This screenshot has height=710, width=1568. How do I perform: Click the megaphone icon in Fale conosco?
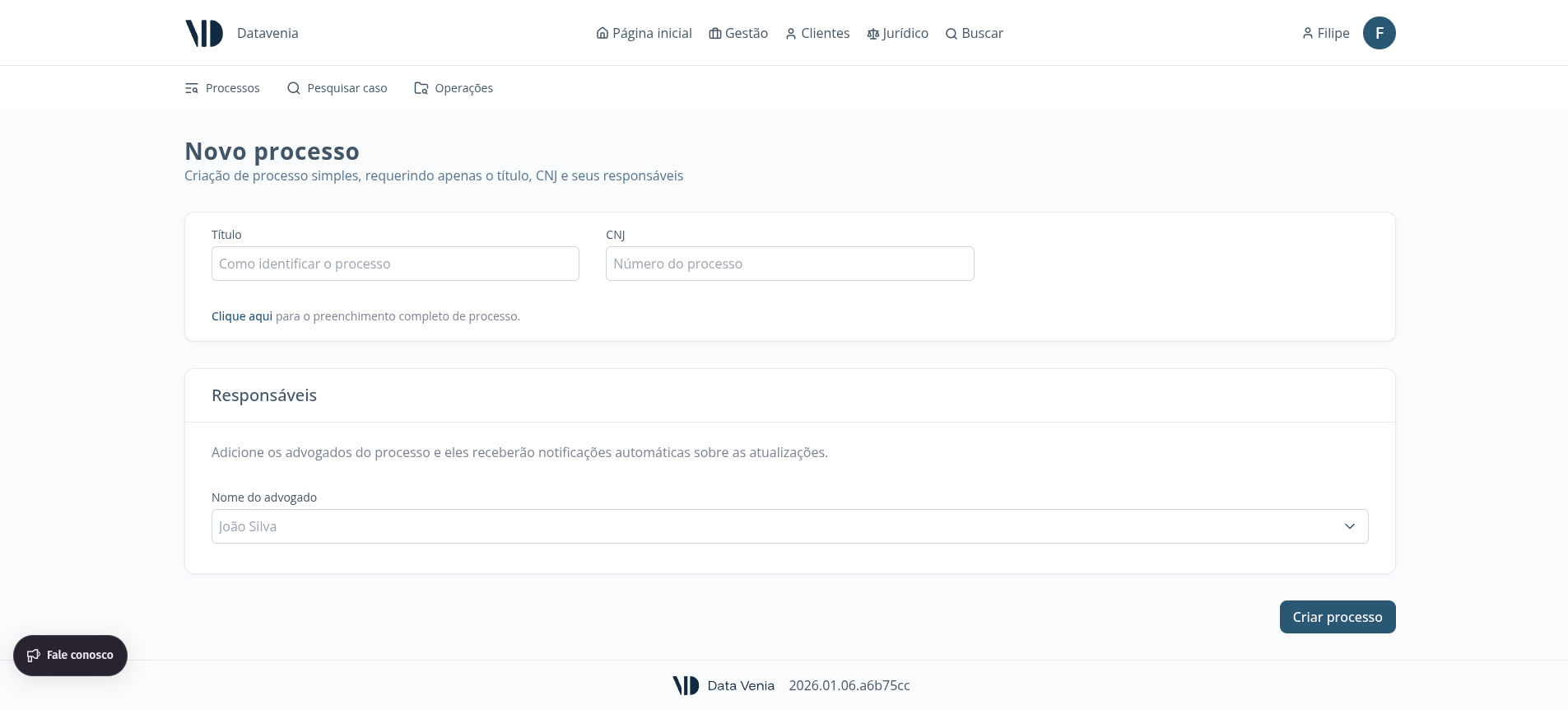(34, 656)
